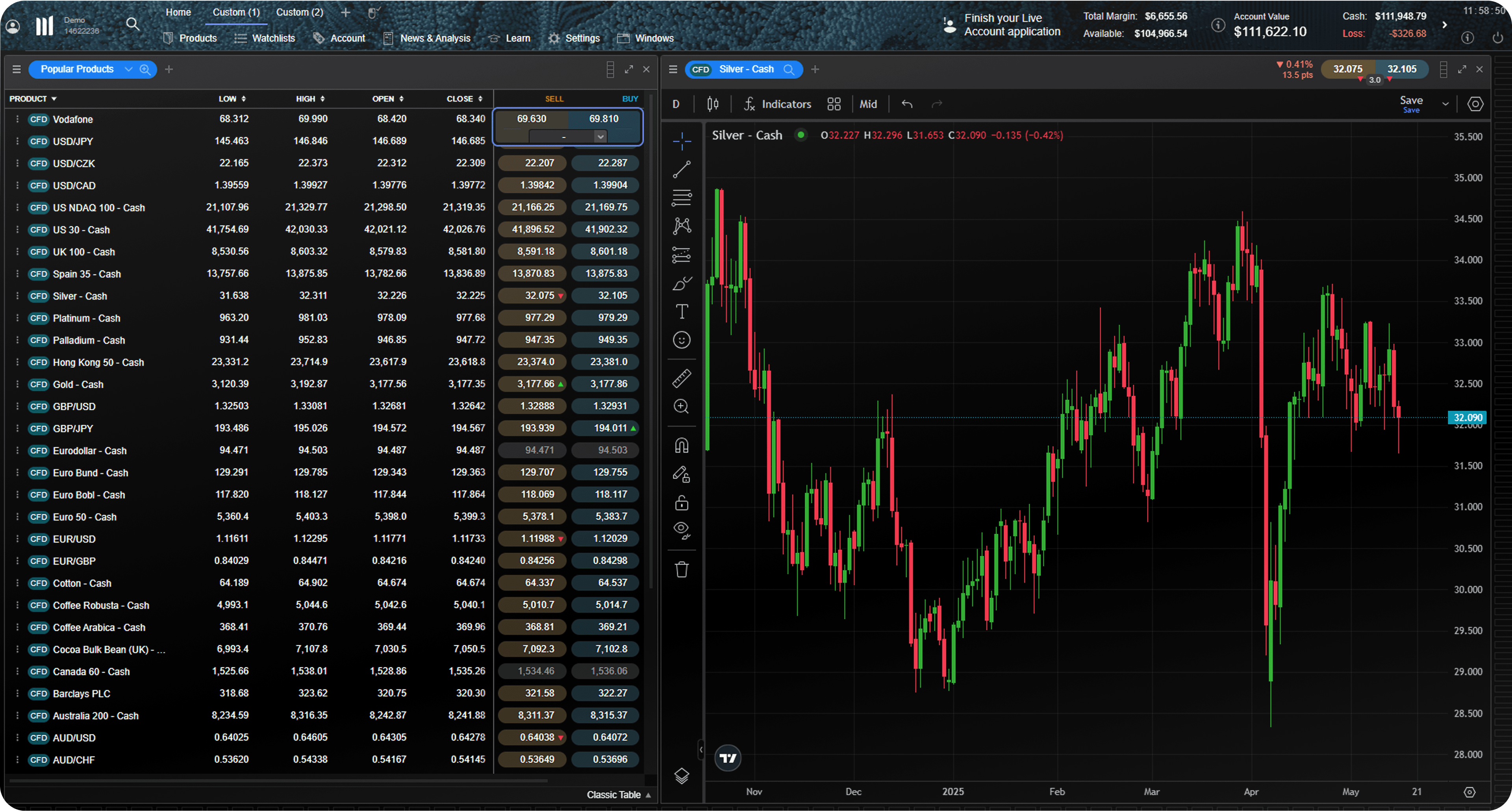Click Finish your Live Account application

pos(1011,25)
